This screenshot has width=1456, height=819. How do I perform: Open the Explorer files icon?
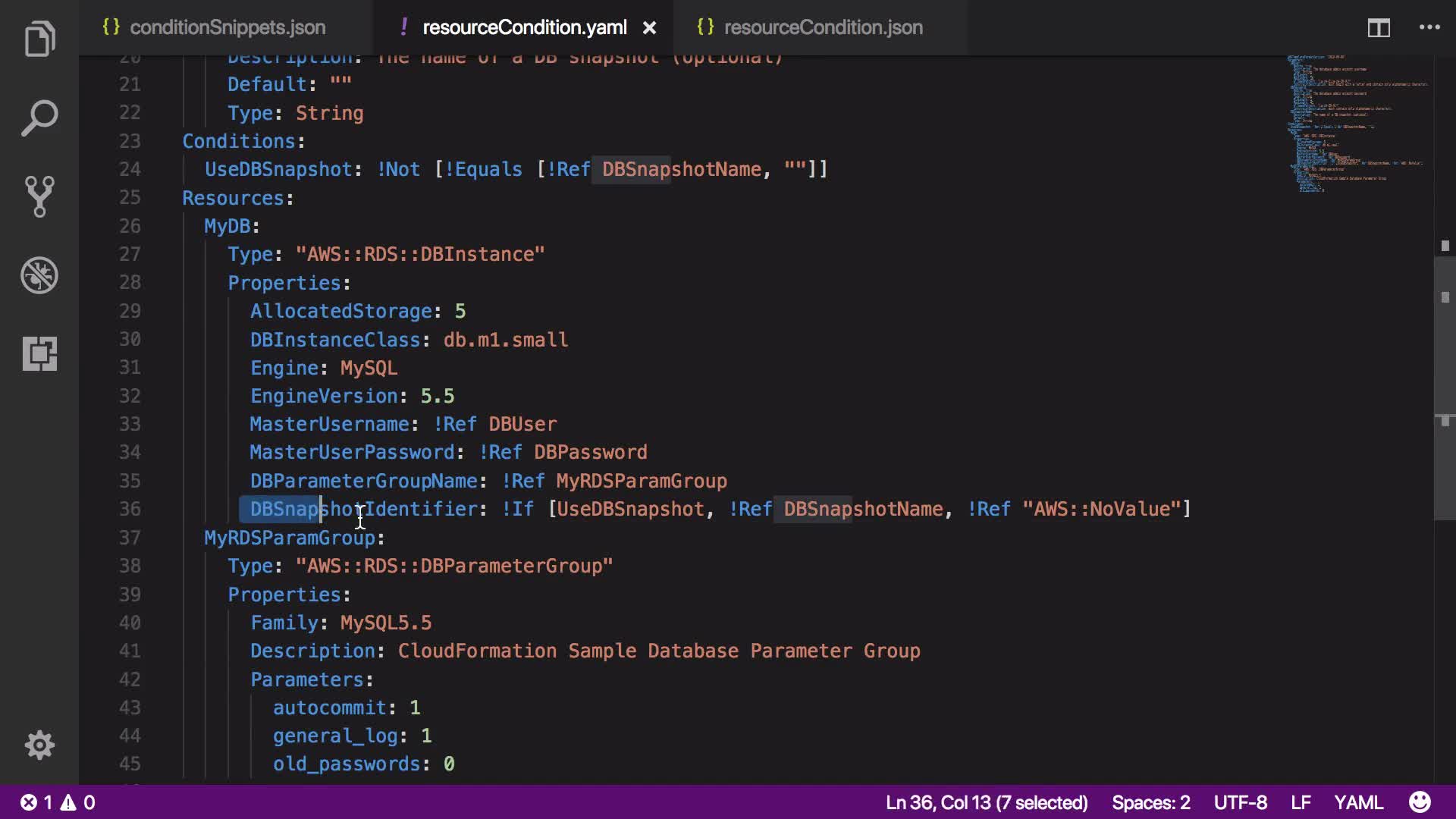[x=39, y=39]
